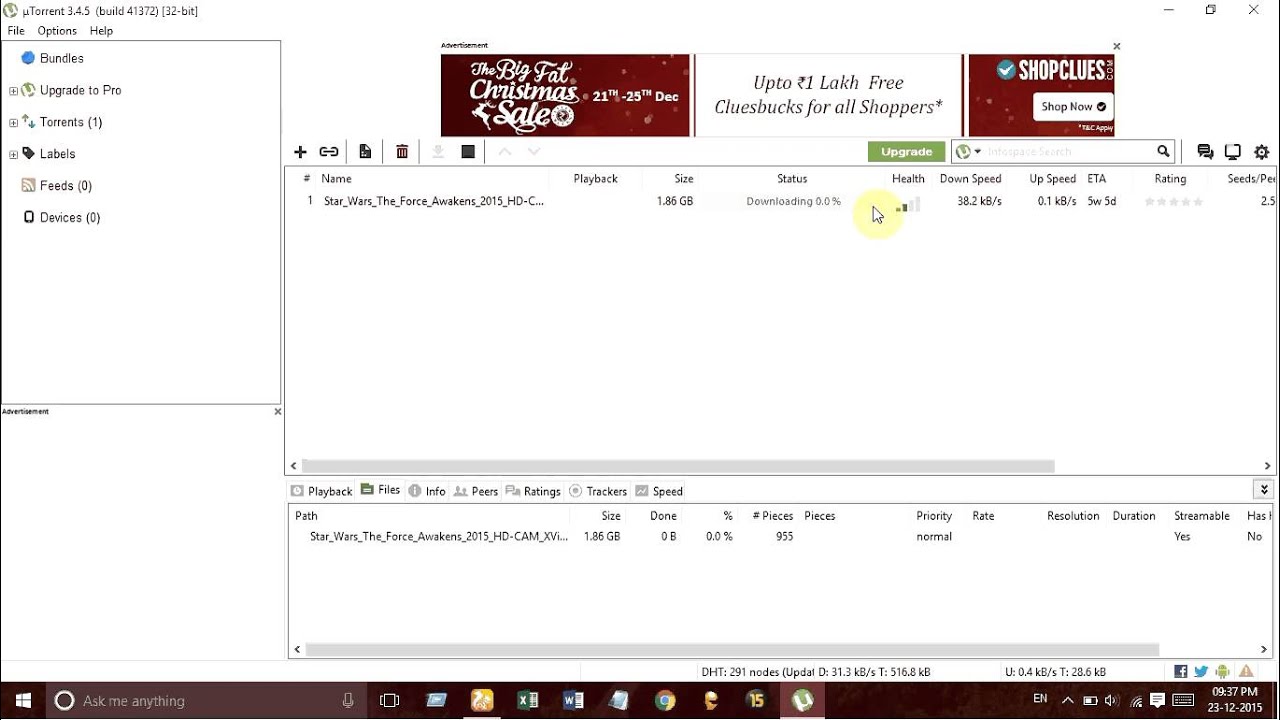The image size is (1280, 720).
Task: Click the taskbar clock 09:37 PM
Action: (x=1237, y=701)
